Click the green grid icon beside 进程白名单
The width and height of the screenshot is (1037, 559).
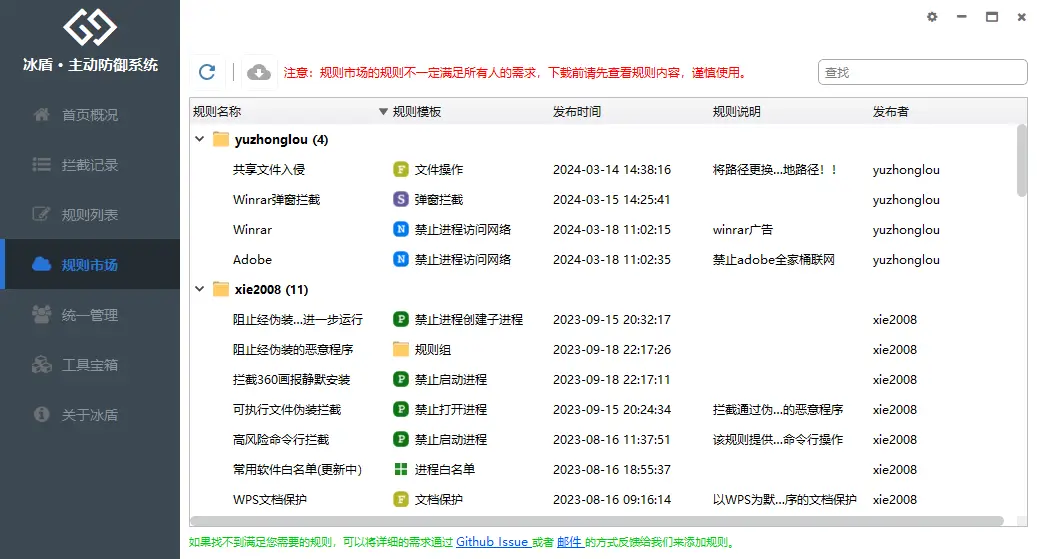401,470
